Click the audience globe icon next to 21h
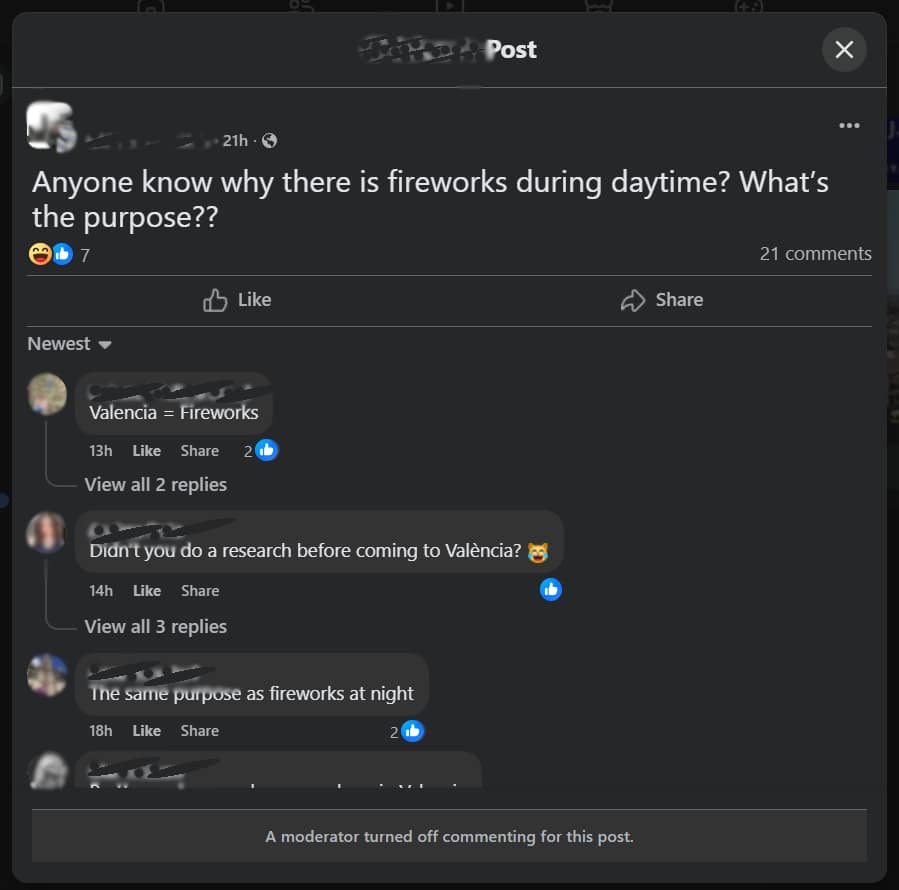The height and width of the screenshot is (890, 899). 268,140
